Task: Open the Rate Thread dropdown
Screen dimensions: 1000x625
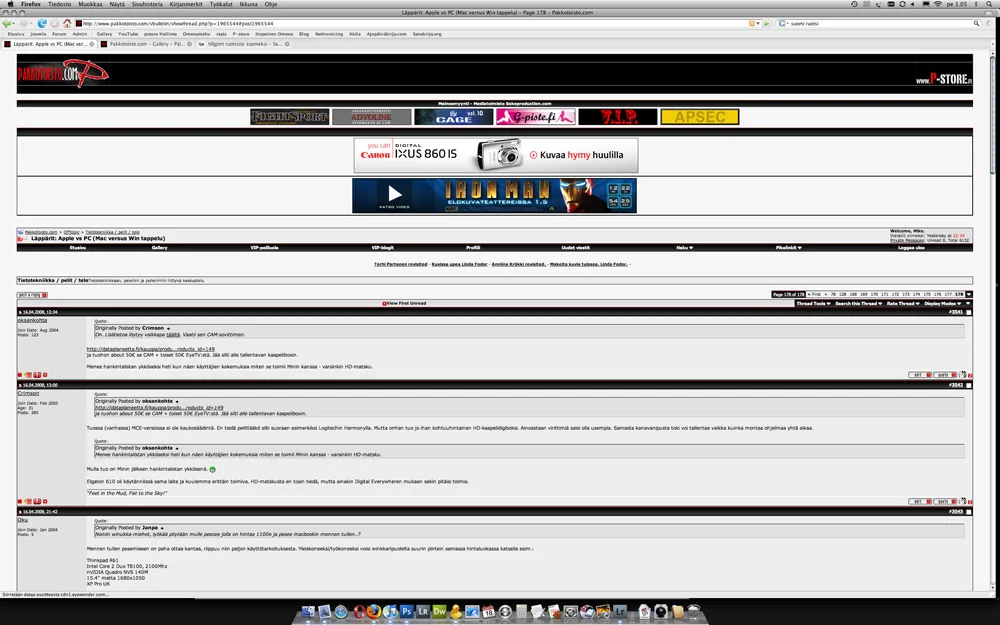Action: (902, 303)
